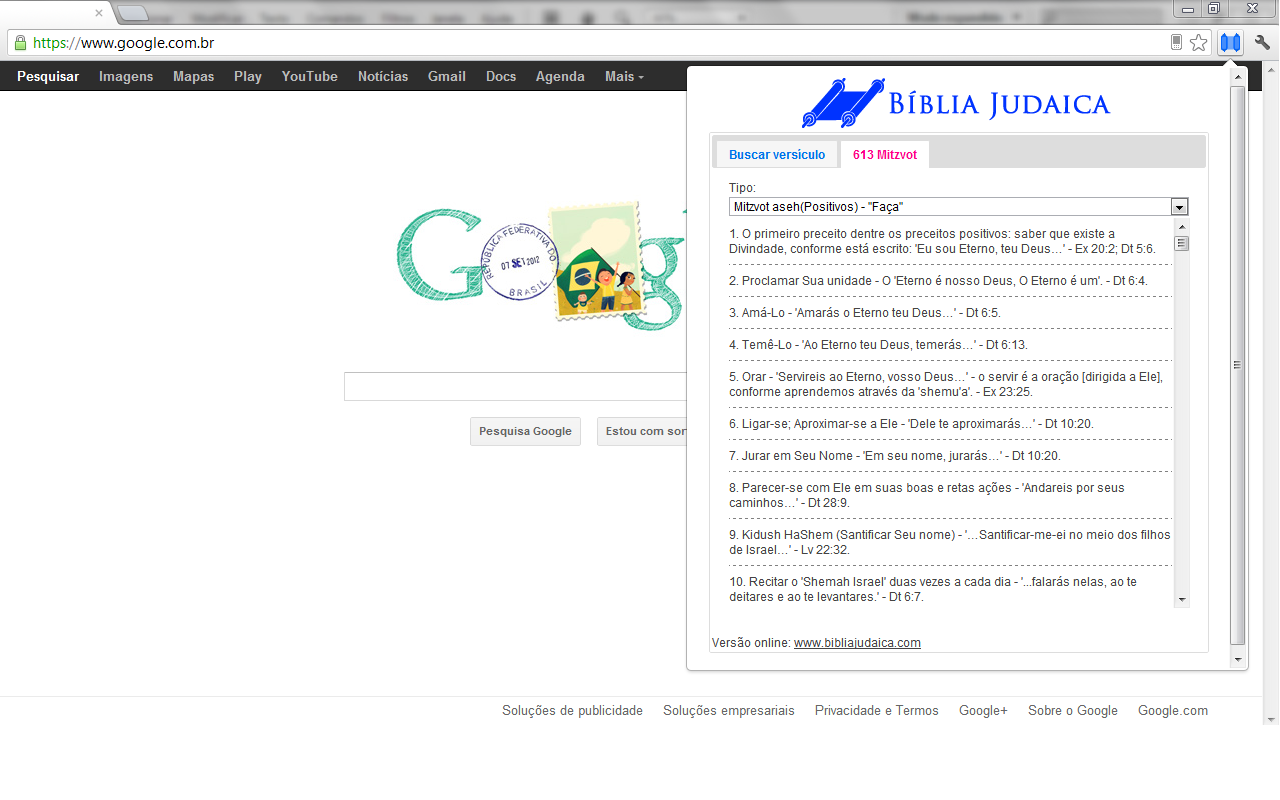Click the mobile device icon in address bar
Screen dimensions: 1280x800
coord(1177,43)
